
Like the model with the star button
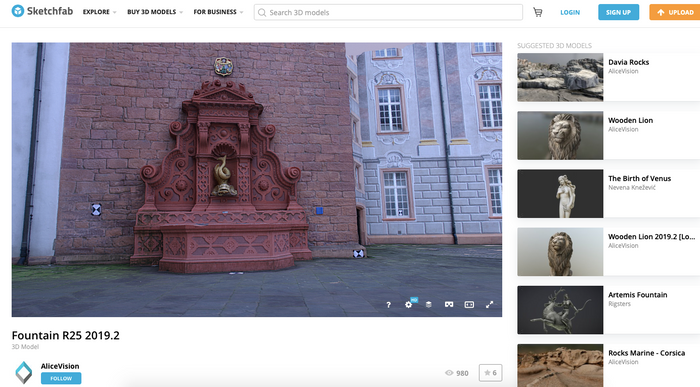point(490,373)
